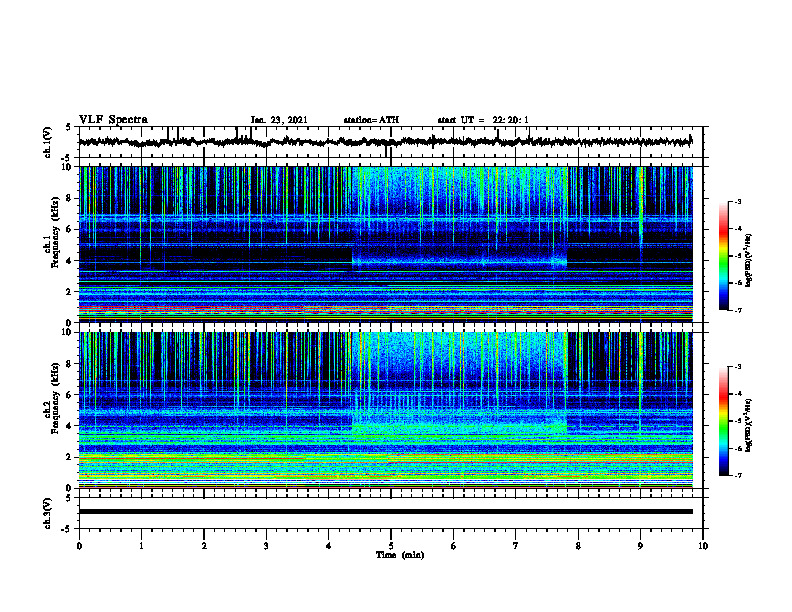Click the "-3" label on ch.2 colorbar

[737, 367]
